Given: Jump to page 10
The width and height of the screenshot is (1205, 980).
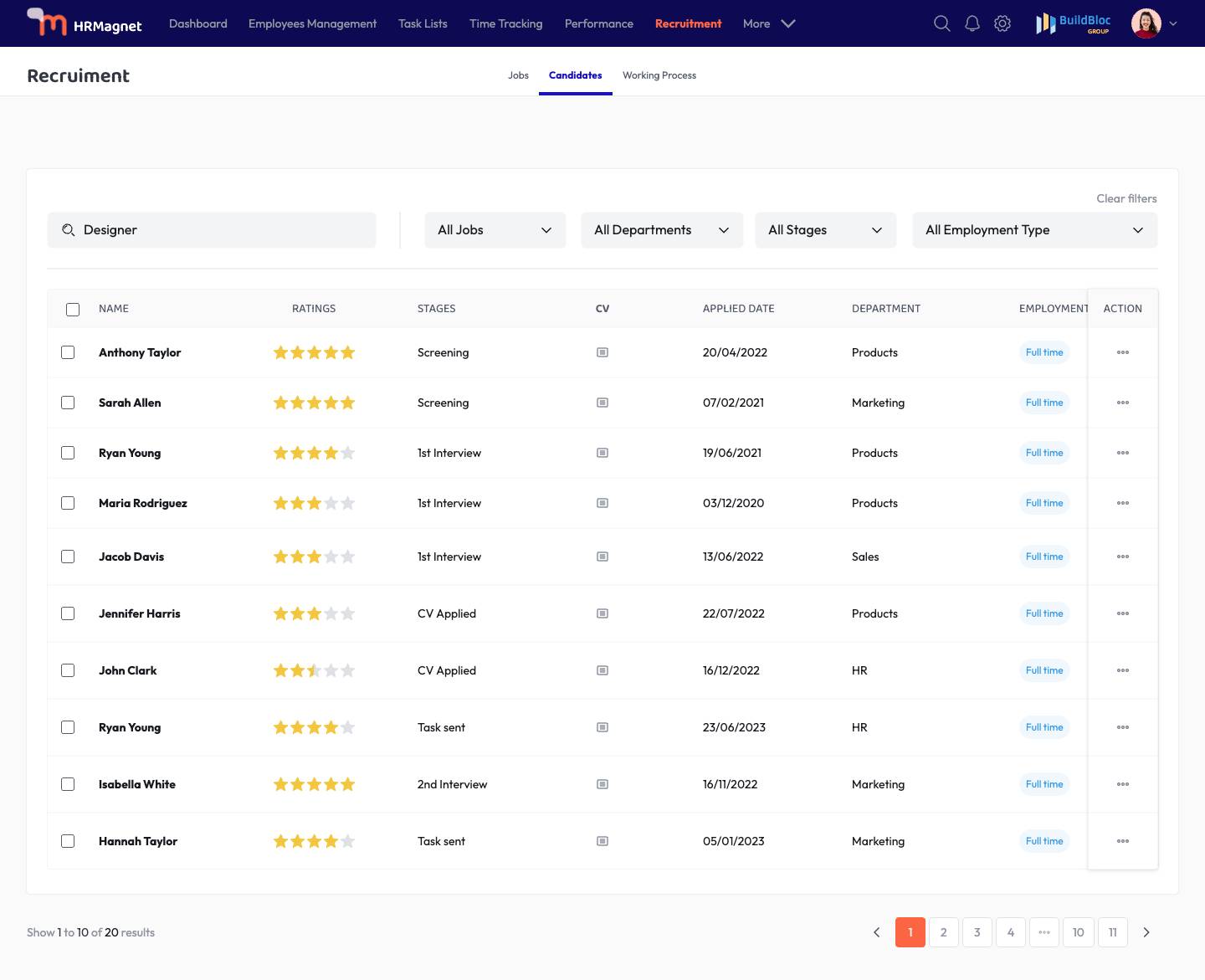Looking at the screenshot, I should (x=1079, y=932).
